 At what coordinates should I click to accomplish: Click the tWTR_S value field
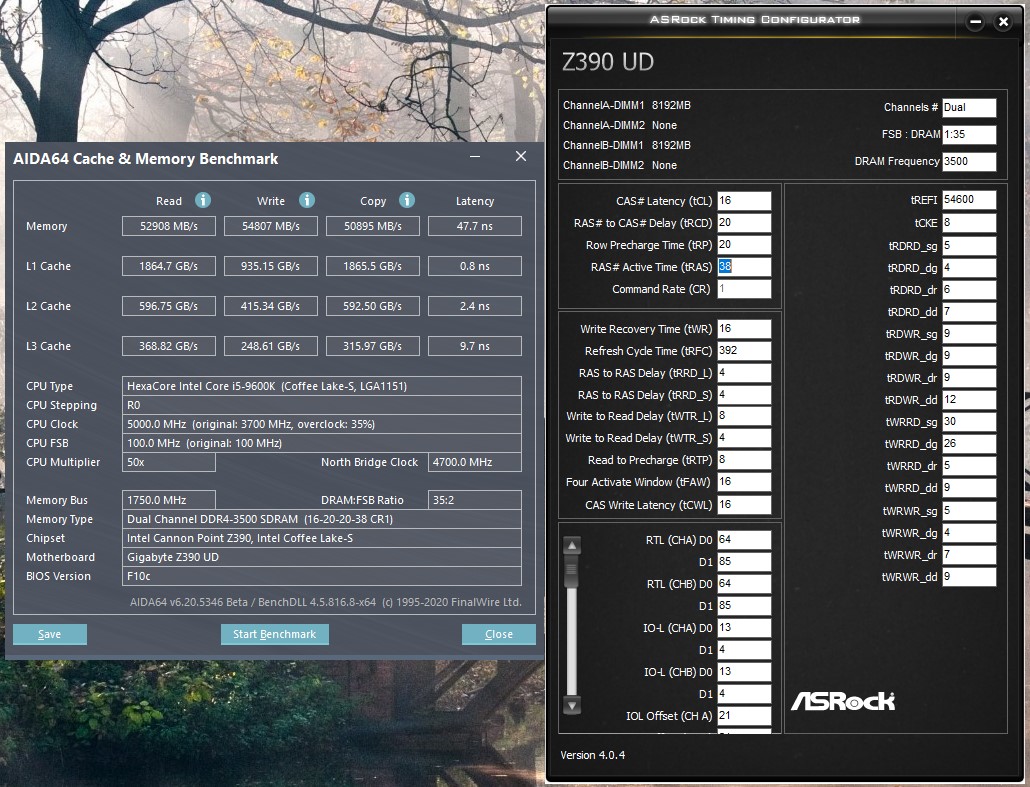744,438
